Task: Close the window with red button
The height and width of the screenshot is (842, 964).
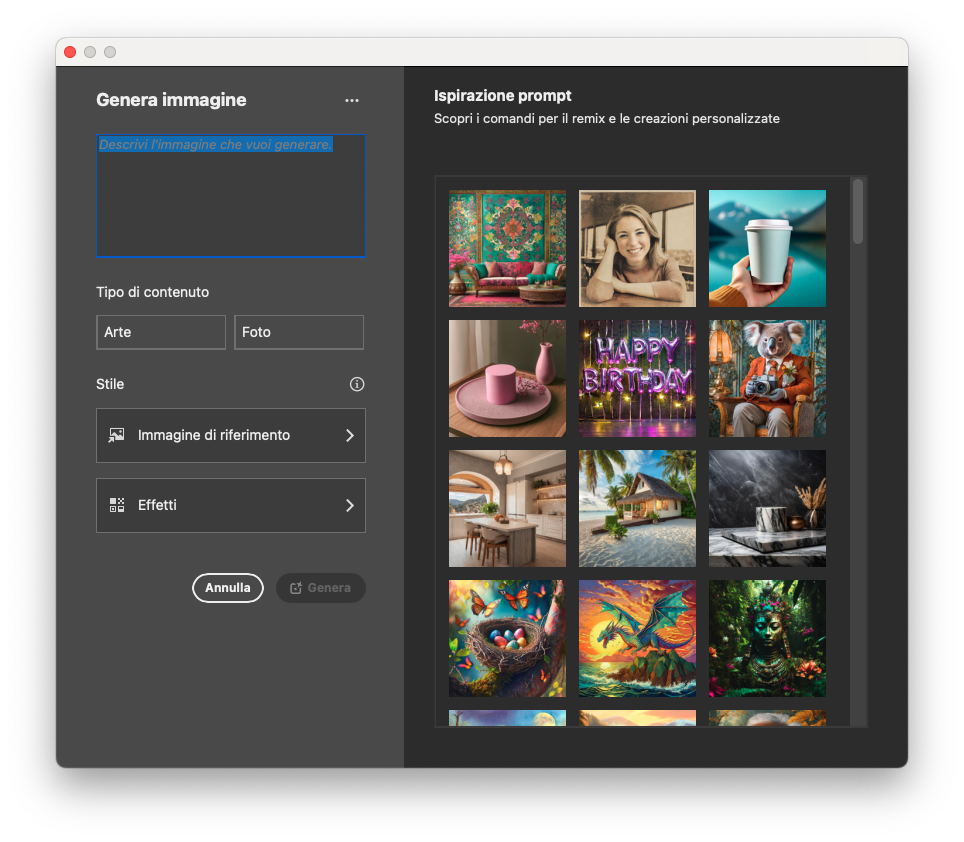Action: click(70, 52)
